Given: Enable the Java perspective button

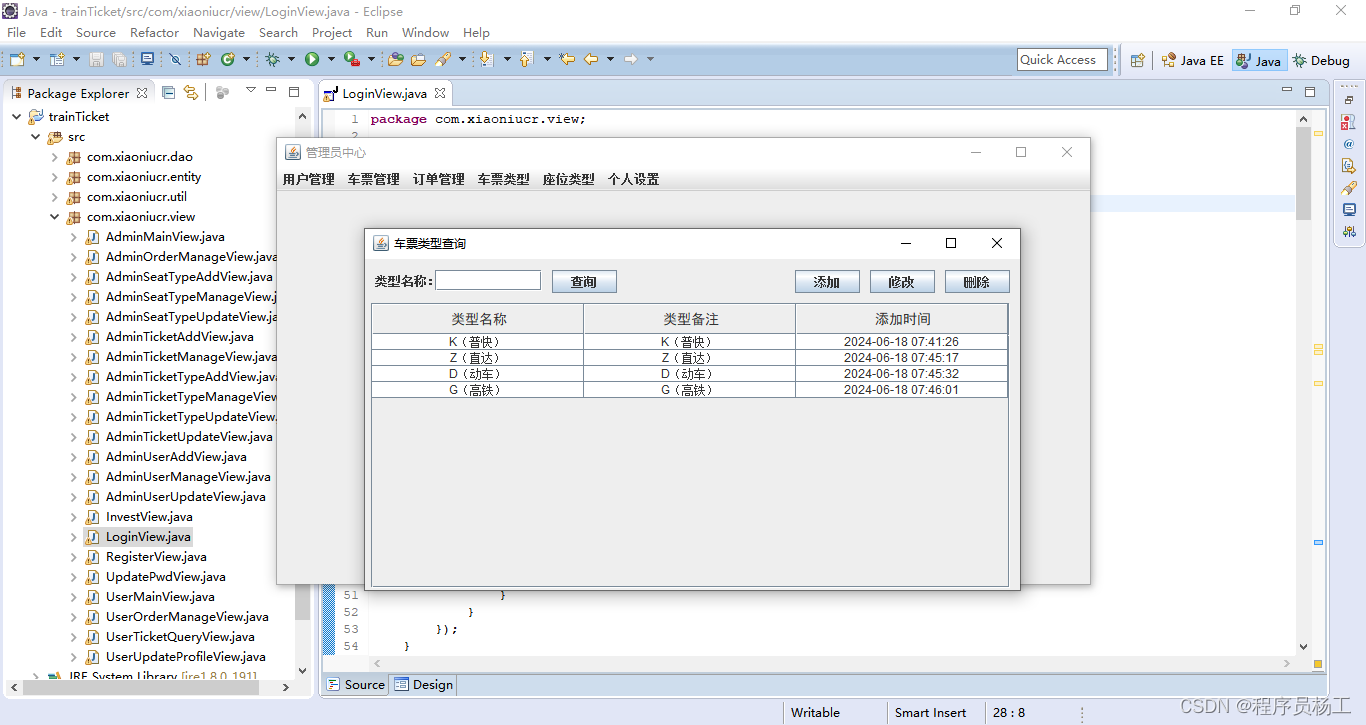Looking at the screenshot, I should [1258, 60].
